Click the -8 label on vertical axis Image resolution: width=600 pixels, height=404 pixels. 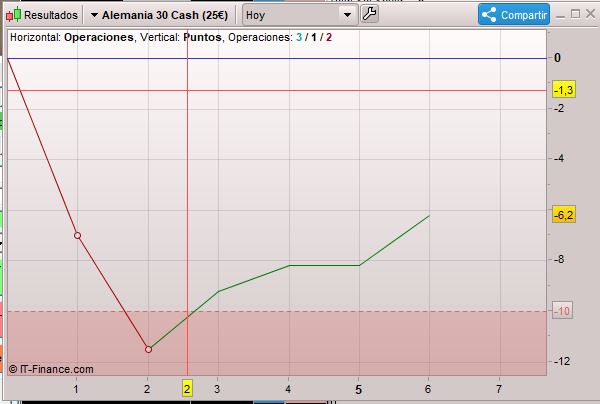tap(559, 259)
